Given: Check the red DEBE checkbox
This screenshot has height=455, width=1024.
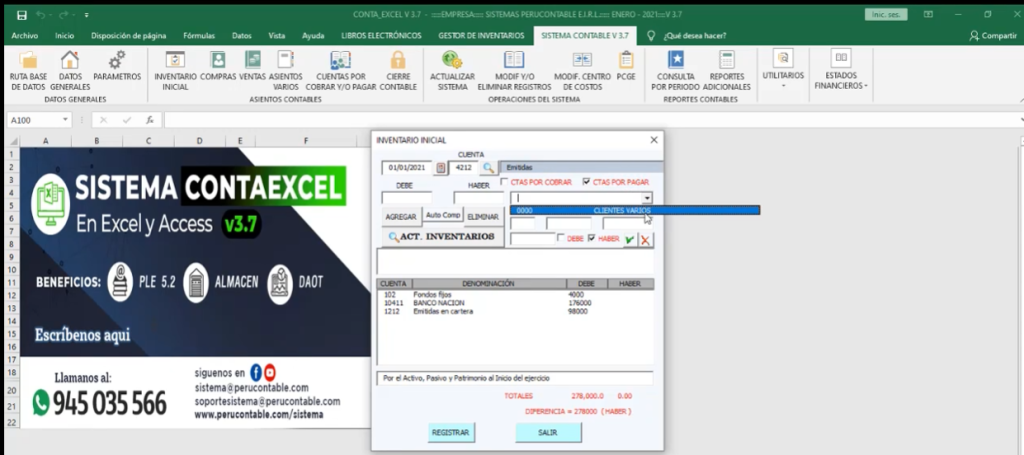Looking at the screenshot, I should point(561,238).
